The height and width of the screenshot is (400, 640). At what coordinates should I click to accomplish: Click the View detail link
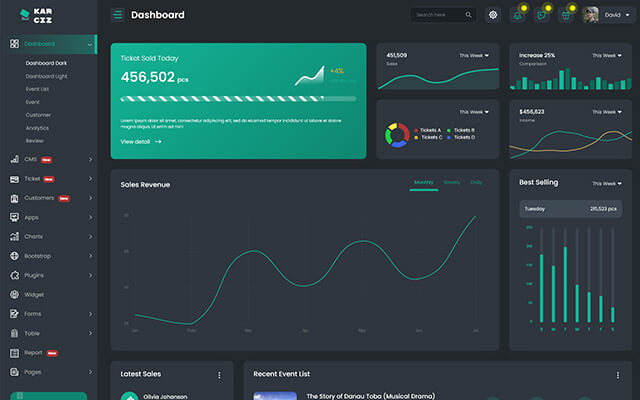tap(140, 142)
